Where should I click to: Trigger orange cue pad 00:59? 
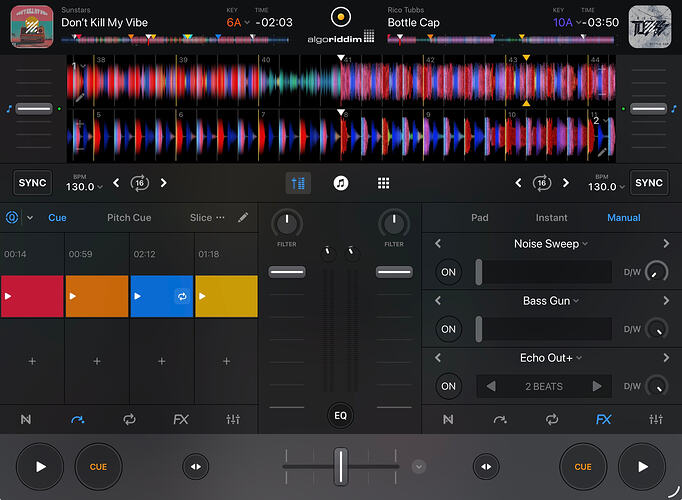pyautogui.click(x=97, y=296)
